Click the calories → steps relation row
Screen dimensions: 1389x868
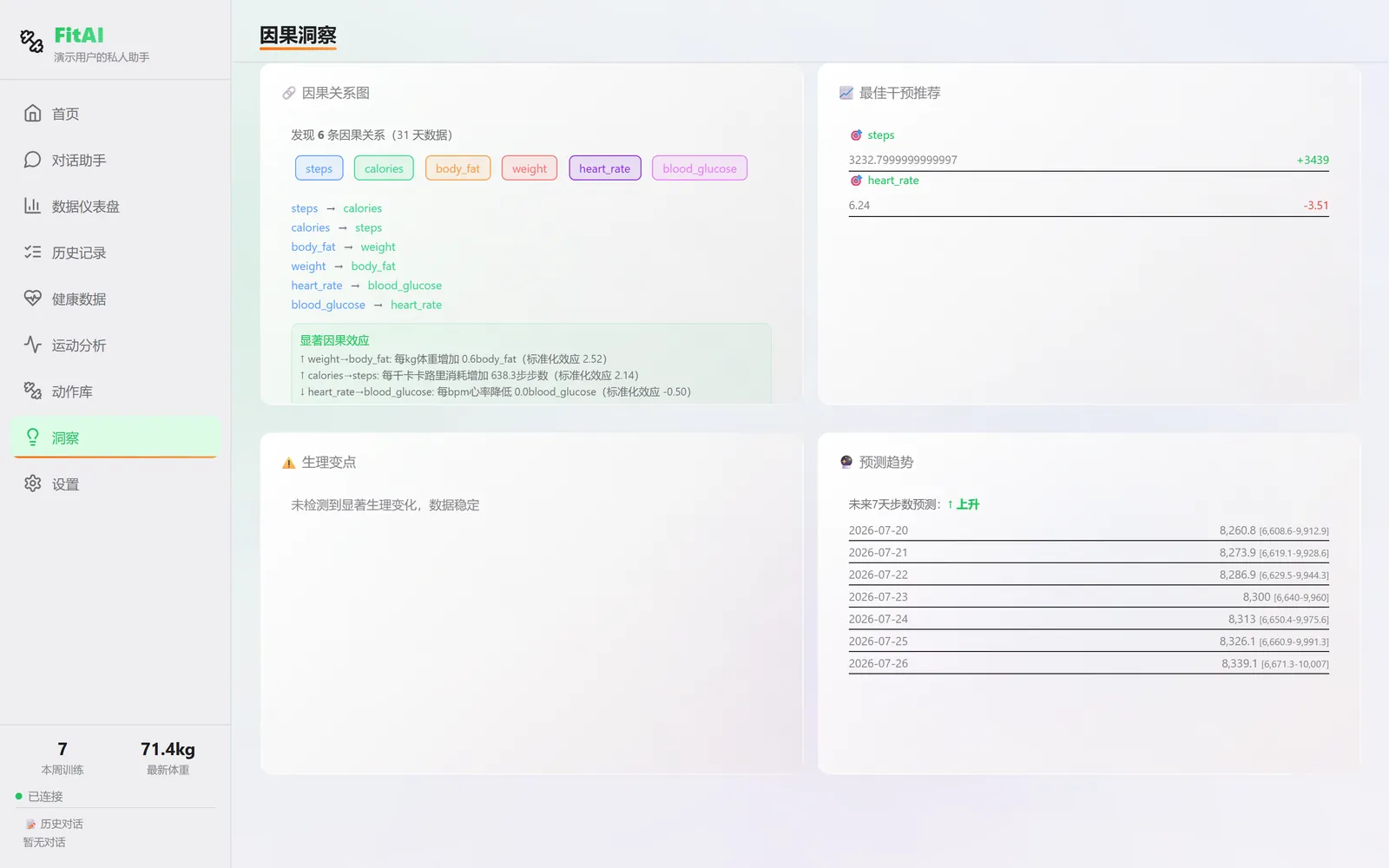click(337, 227)
